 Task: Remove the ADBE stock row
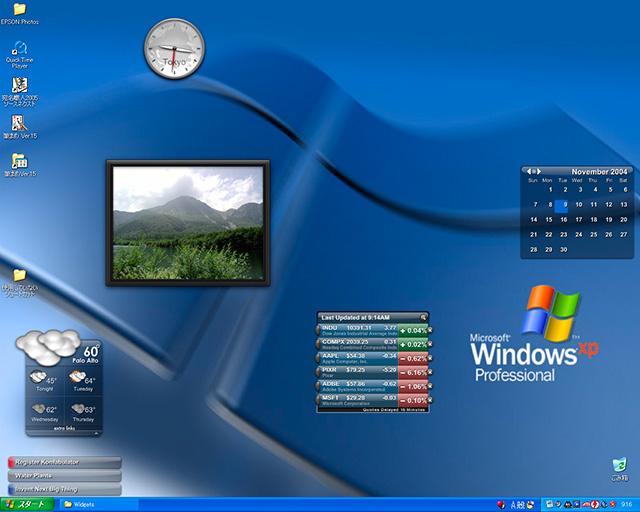click(x=430, y=386)
